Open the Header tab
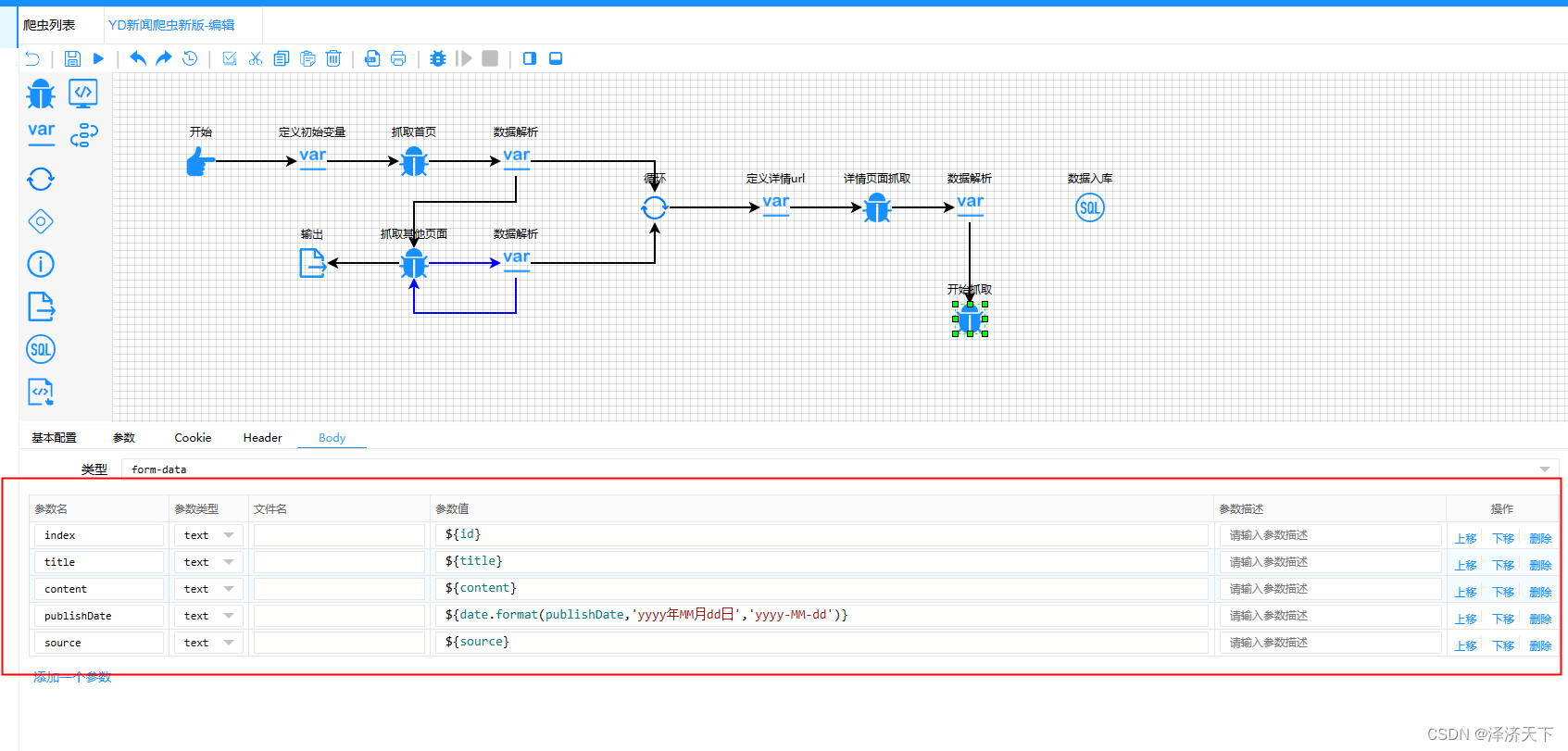 point(262,438)
